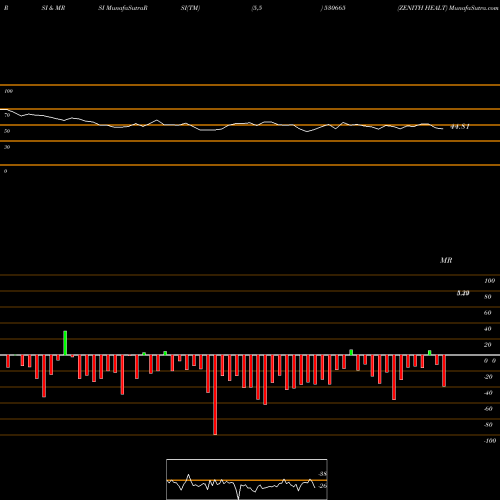Click the 539663 stock code text

335,8
